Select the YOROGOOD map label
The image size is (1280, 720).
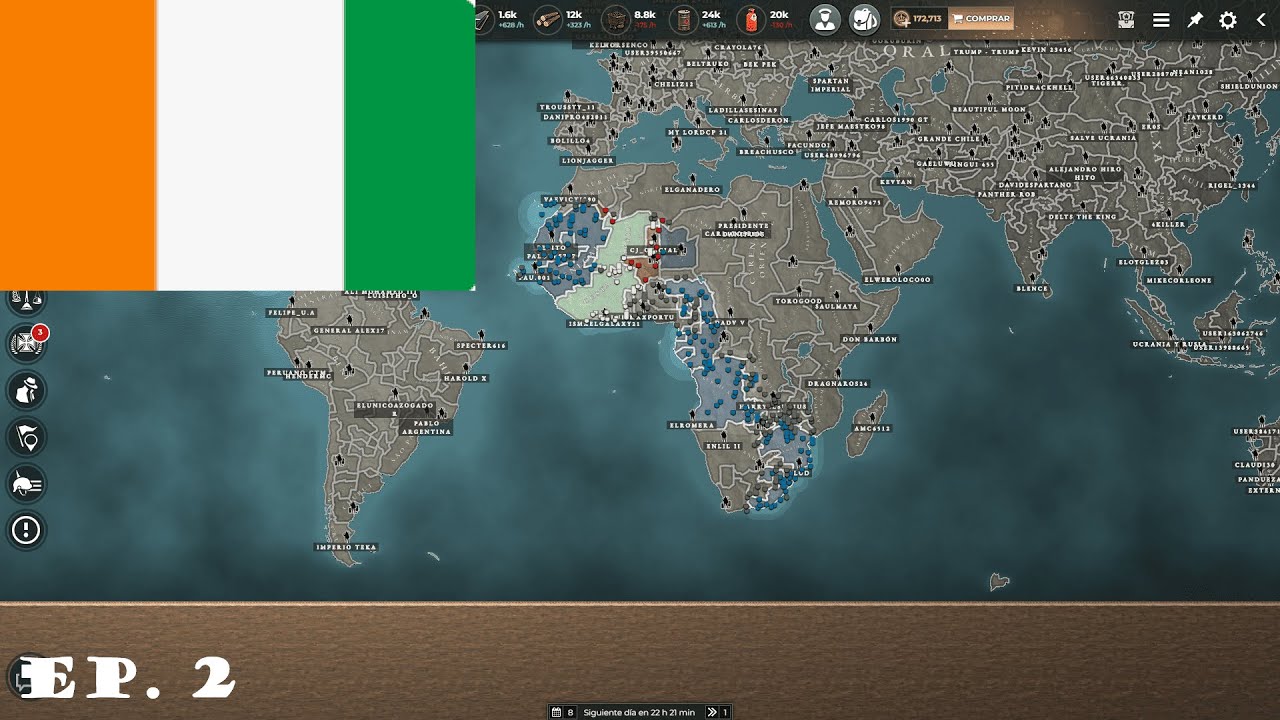(x=799, y=300)
